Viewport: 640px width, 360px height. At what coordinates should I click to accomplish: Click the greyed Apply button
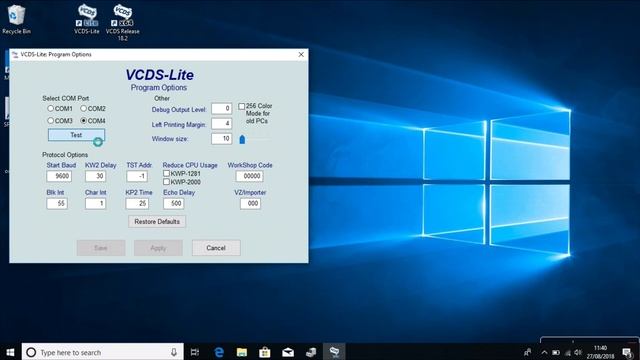(x=158, y=248)
